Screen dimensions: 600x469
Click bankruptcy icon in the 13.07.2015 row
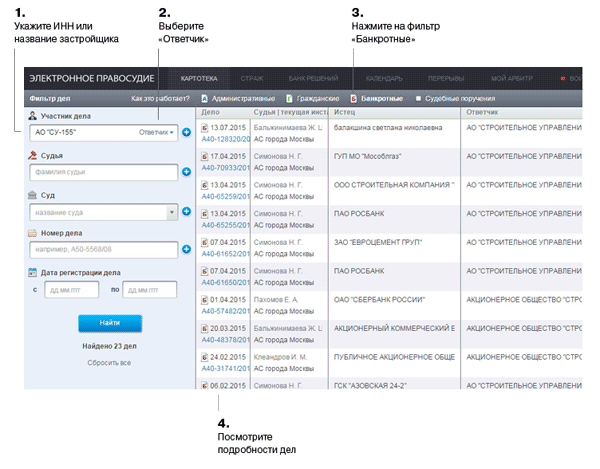205,127
